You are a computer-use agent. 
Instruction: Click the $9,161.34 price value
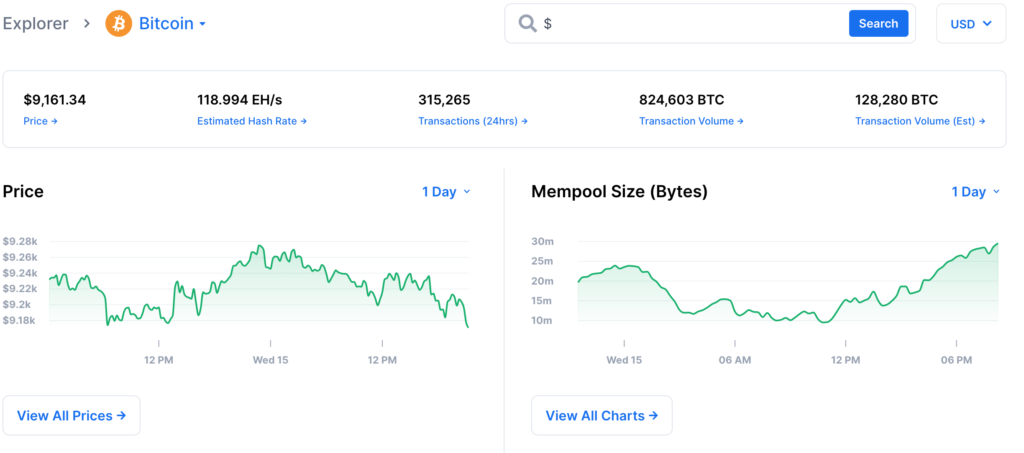(x=55, y=100)
